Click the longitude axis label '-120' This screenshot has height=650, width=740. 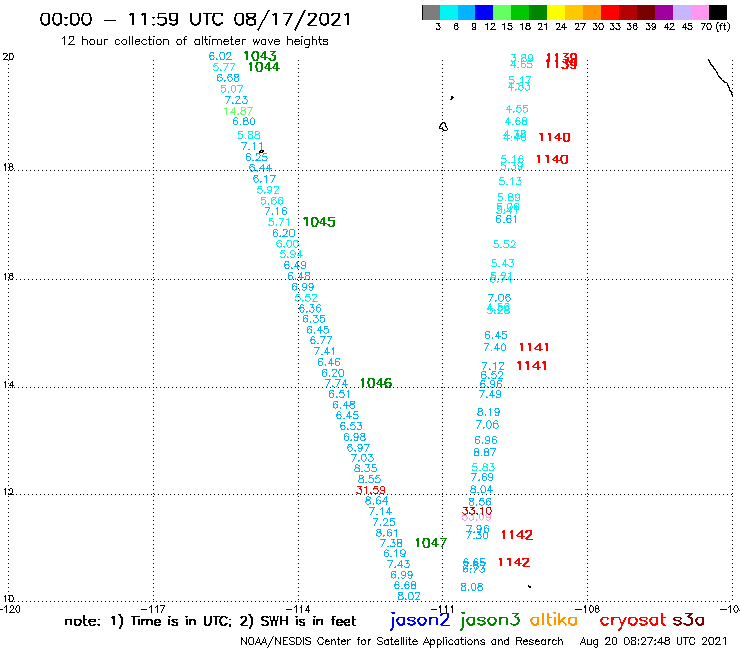pos(10,609)
